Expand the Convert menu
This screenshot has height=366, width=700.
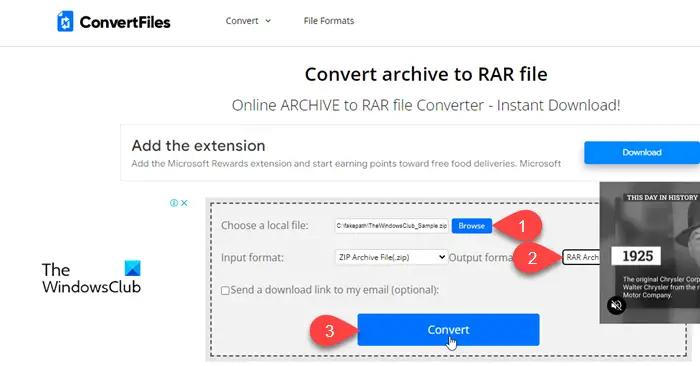coord(248,21)
